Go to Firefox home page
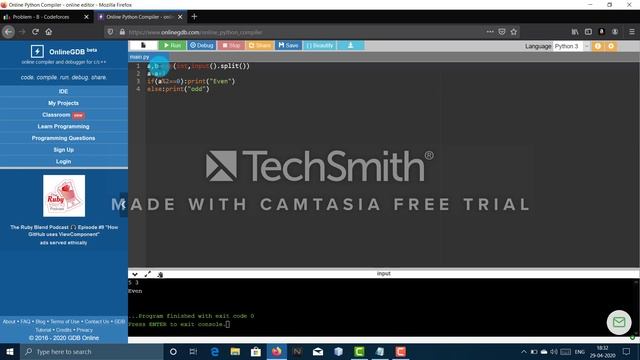640x360 pixels. pyautogui.click(x=49, y=32)
